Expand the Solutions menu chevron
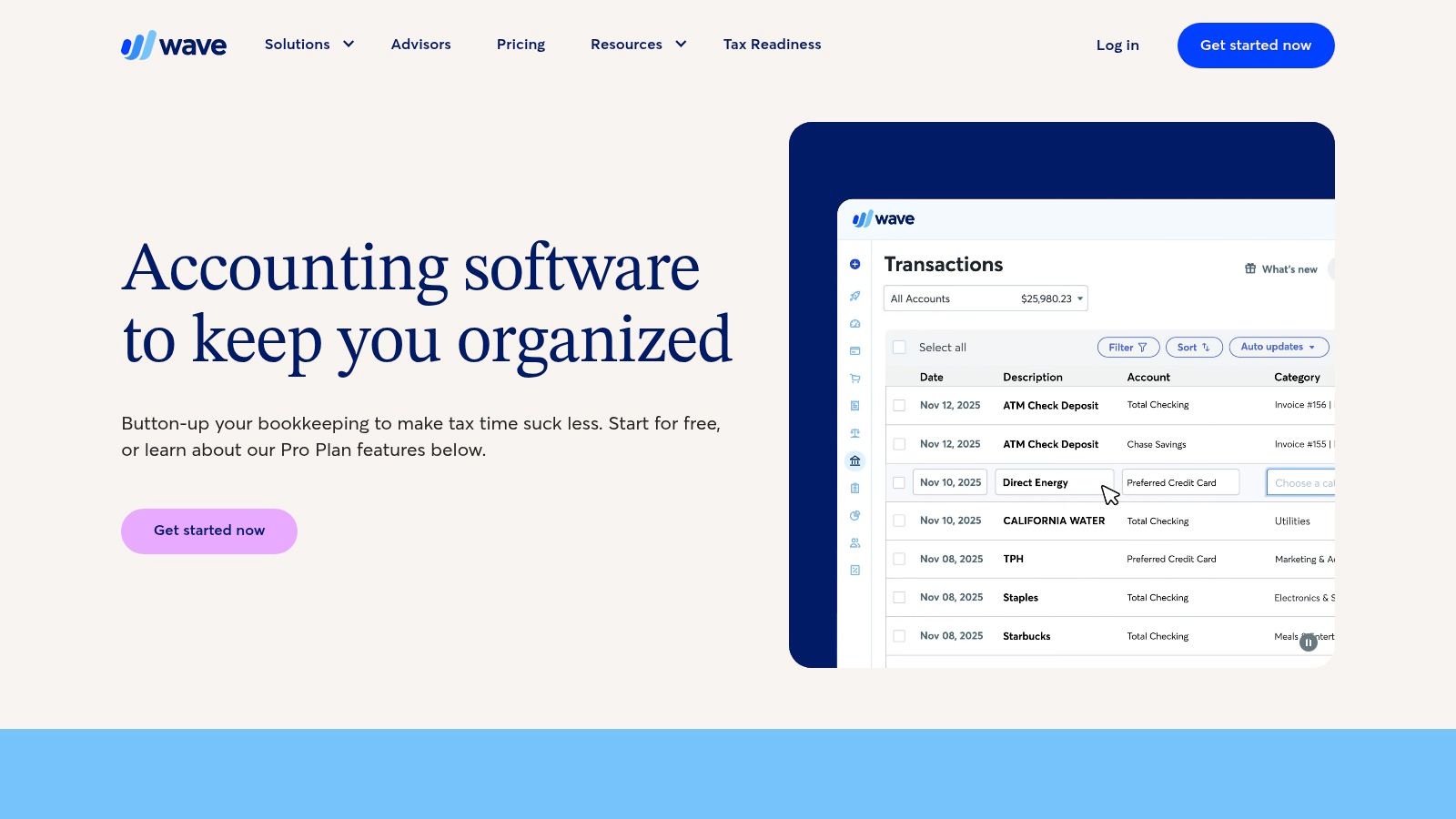The height and width of the screenshot is (819, 1456). point(349,44)
